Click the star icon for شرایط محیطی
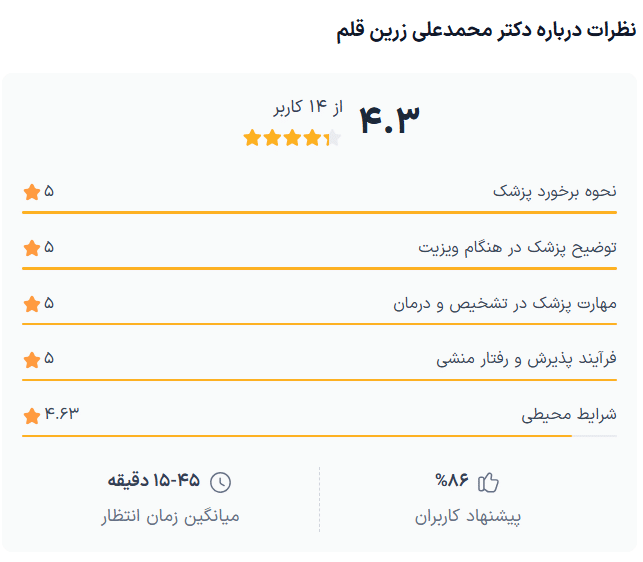This screenshot has height=562, width=643. pos(31,415)
